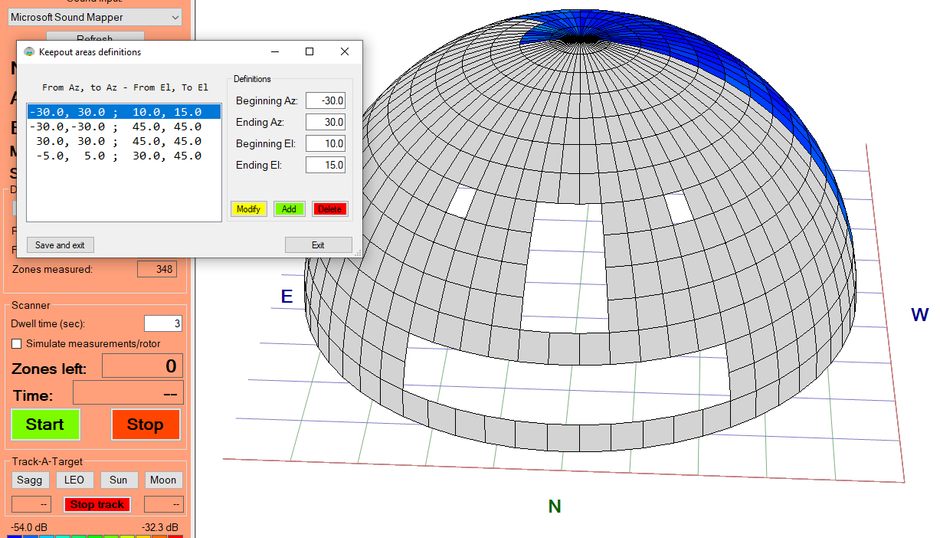
Task: Track the LEO target
Action: click(x=74, y=480)
